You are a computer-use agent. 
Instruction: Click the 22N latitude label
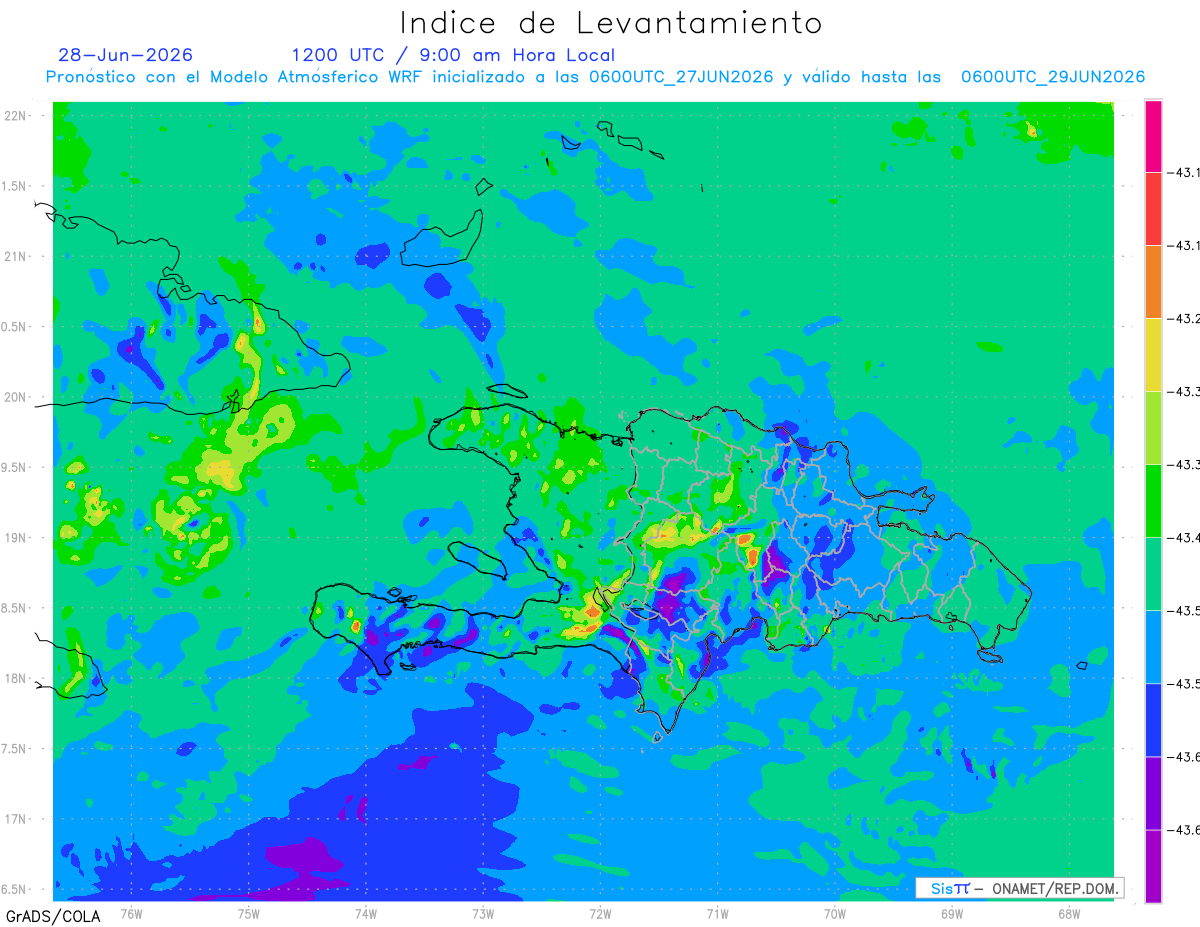point(17,116)
